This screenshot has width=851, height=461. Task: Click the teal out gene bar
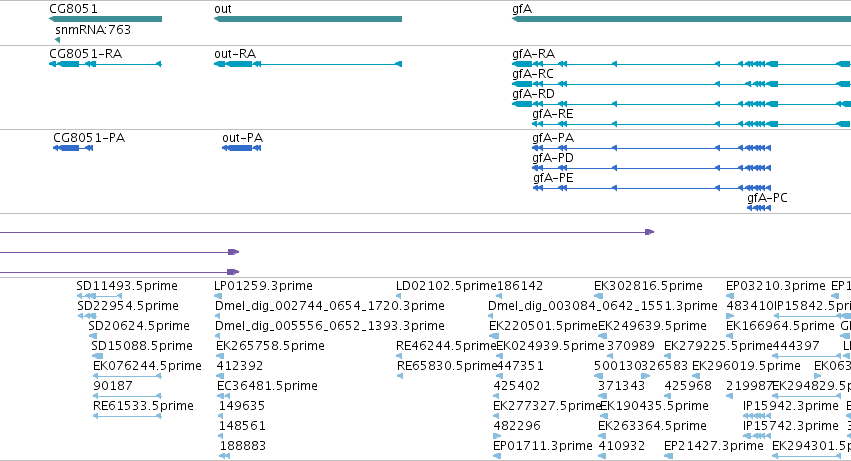pyautogui.click(x=308, y=19)
